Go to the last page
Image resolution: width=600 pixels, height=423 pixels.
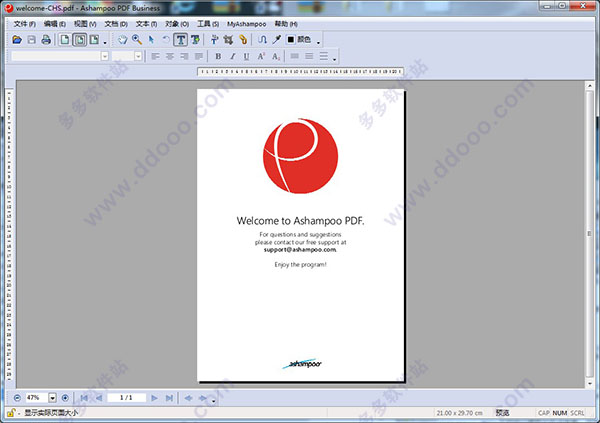coord(169,398)
